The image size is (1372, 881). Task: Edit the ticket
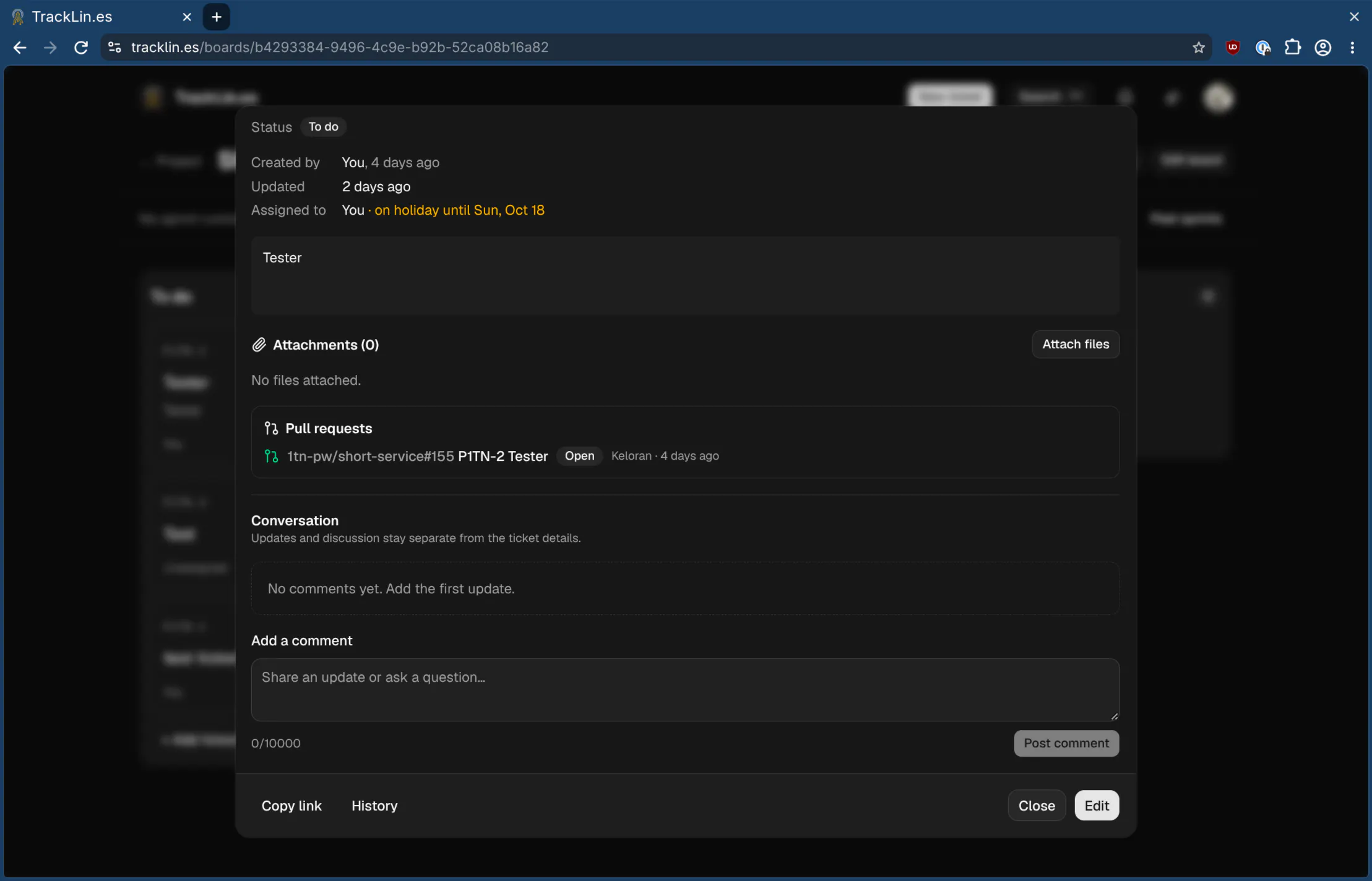(1097, 806)
